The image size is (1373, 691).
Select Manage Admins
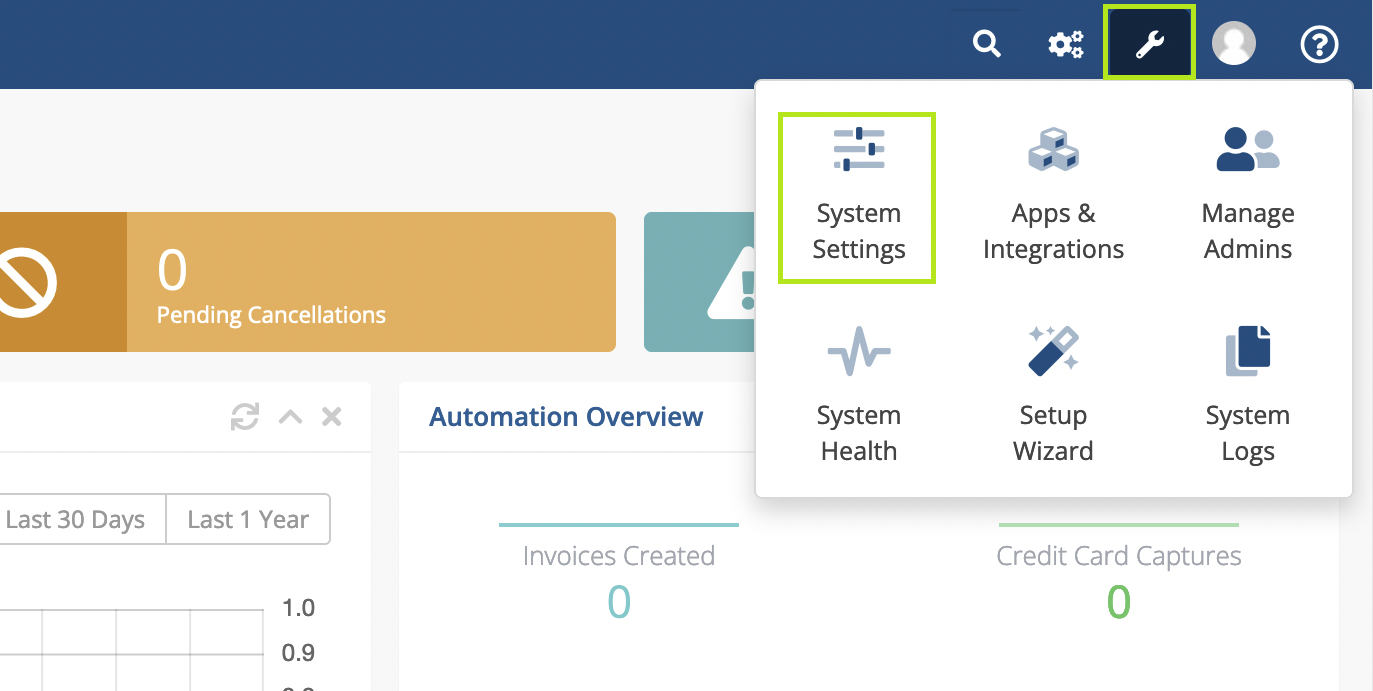coord(1247,197)
